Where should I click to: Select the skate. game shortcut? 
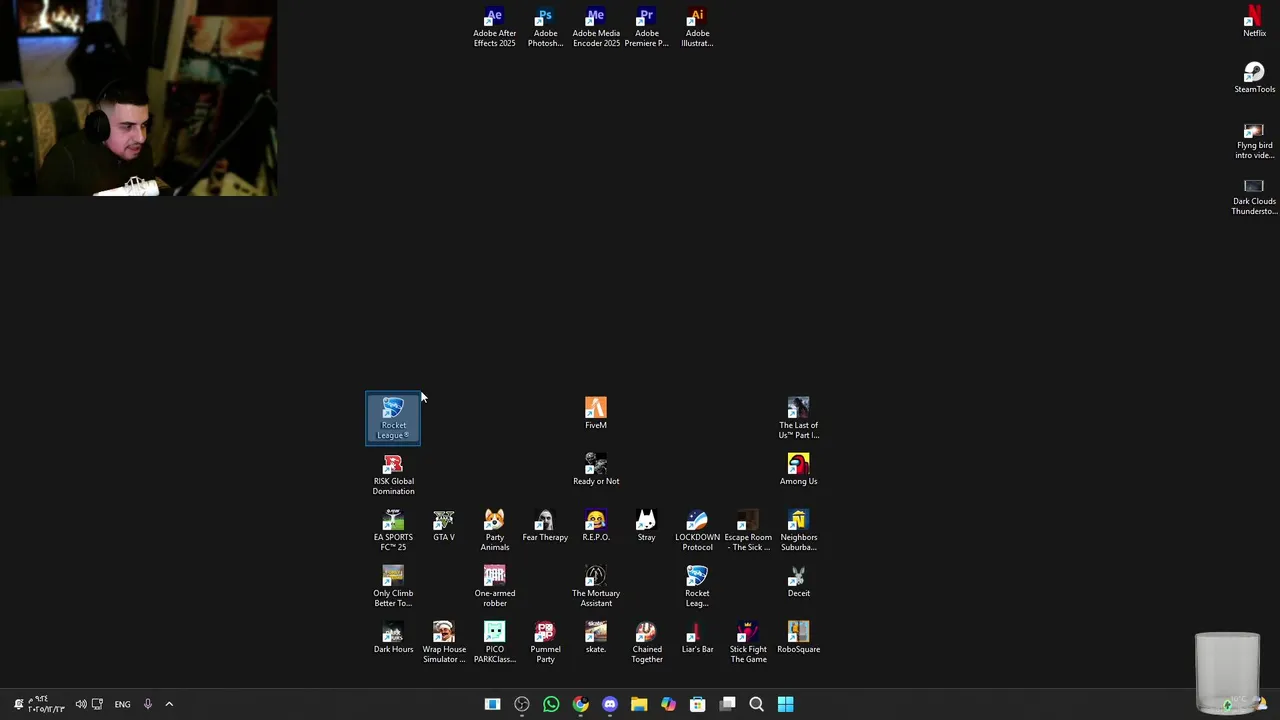[596, 638]
